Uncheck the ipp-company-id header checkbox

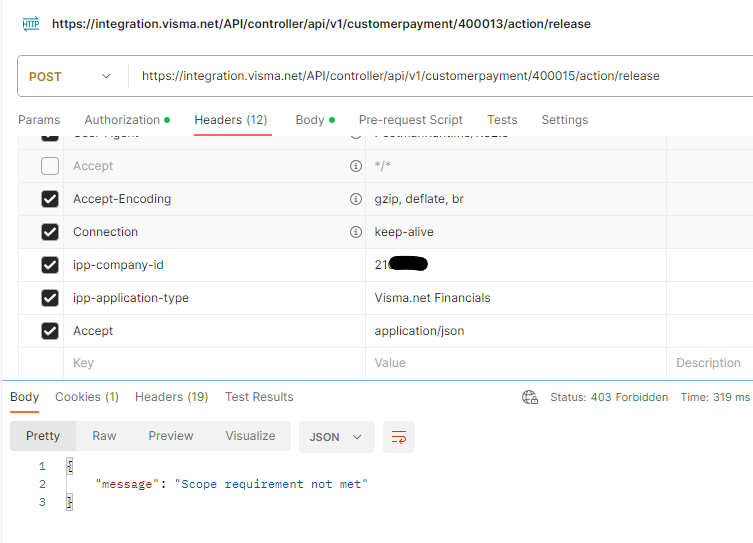[x=50, y=265]
